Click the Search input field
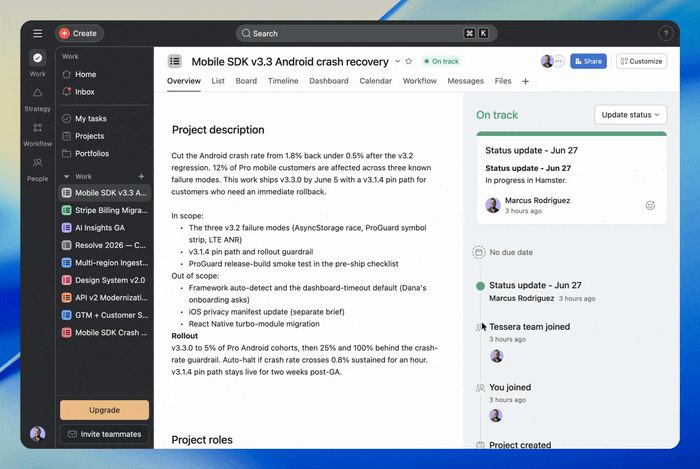Viewport: 700px width, 469px height. [366, 33]
